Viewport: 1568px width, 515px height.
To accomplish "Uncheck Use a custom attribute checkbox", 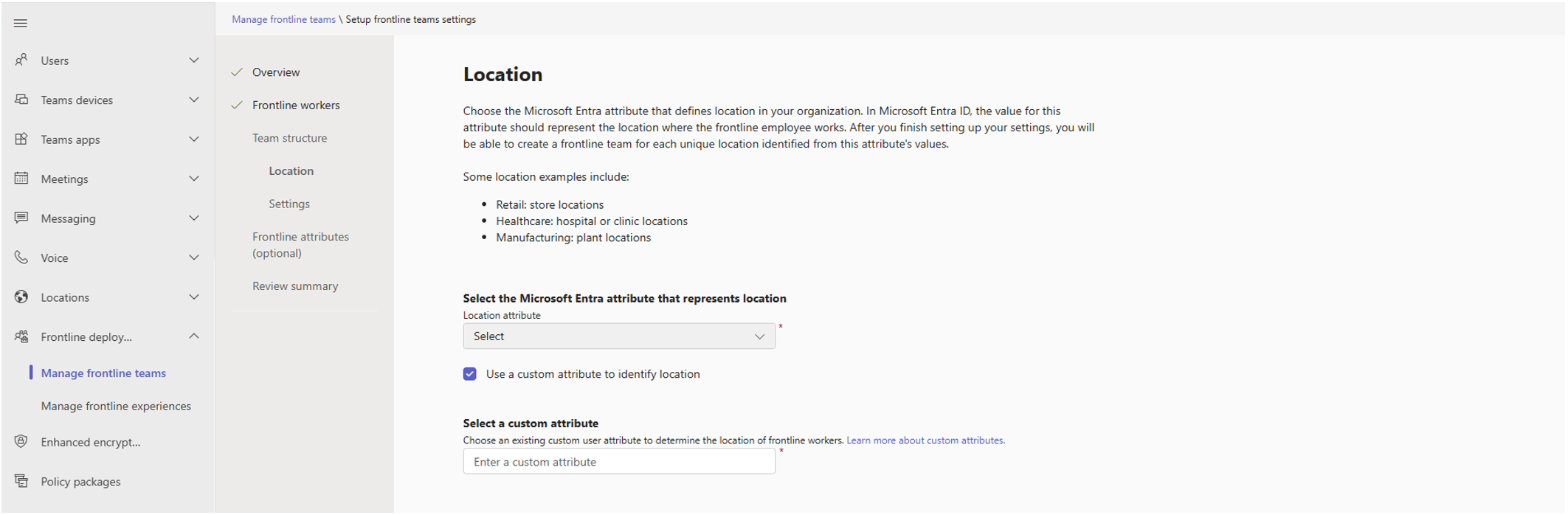I will (x=470, y=374).
